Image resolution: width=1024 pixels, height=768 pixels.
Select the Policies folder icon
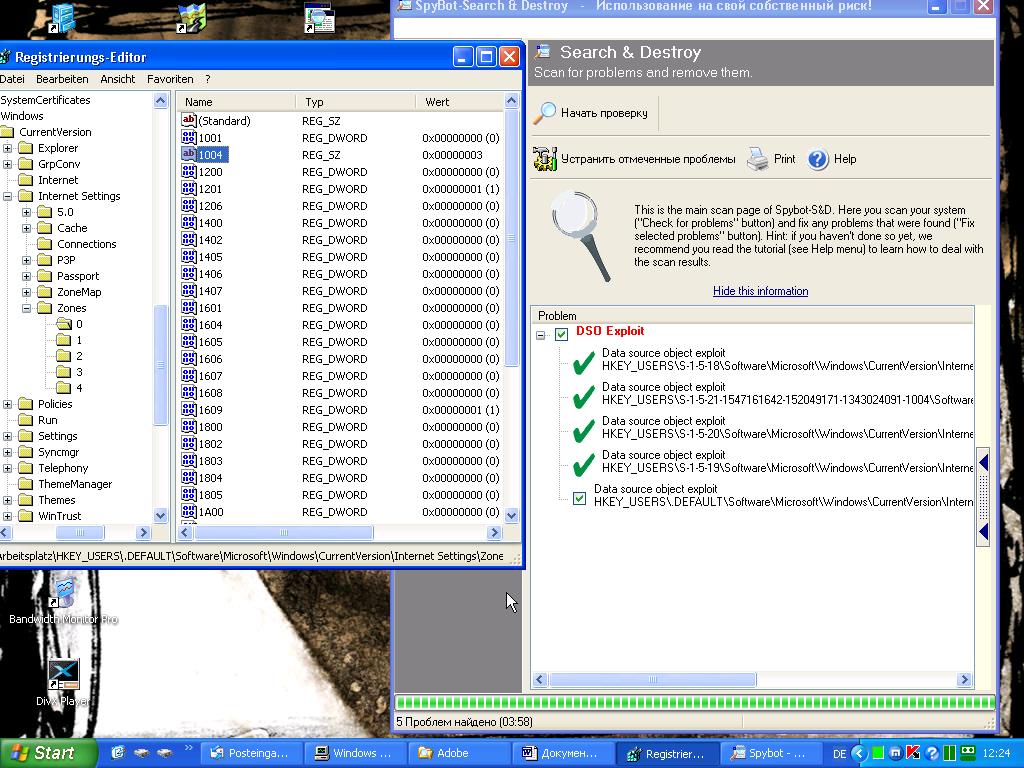[x=25, y=404]
